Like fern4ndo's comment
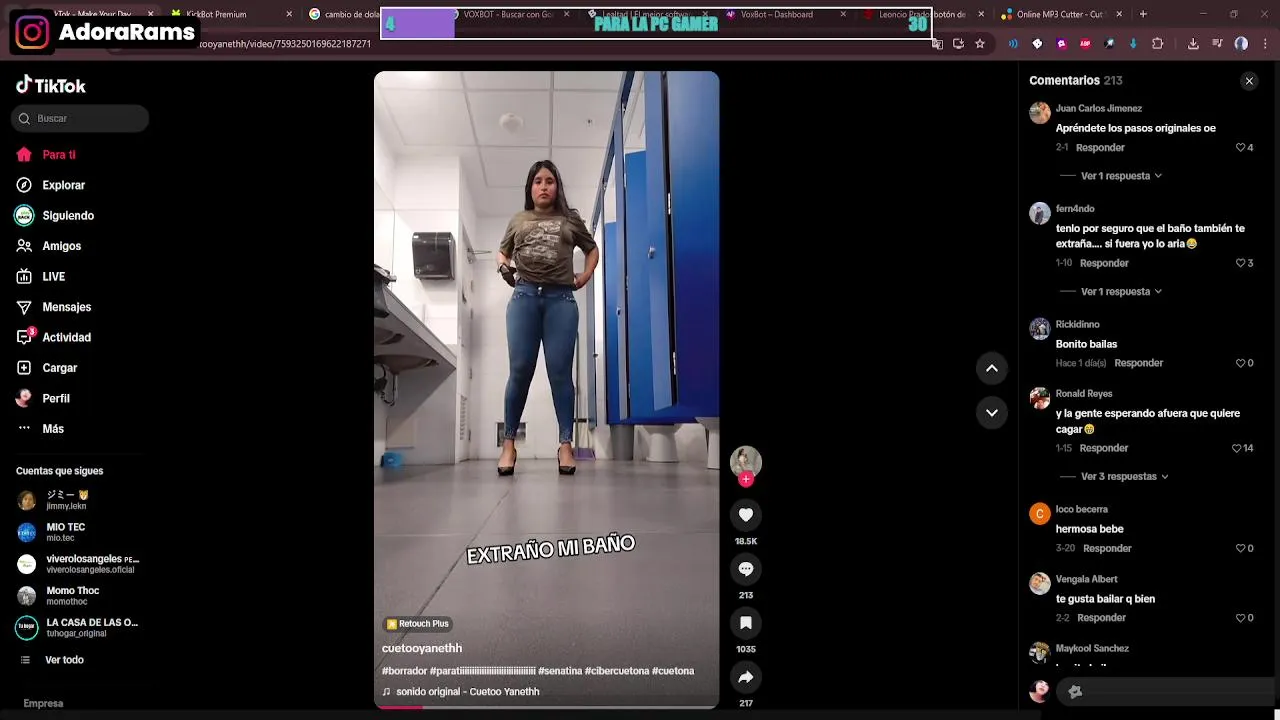The height and width of the screenshot is (720, 1280). click(x=1241, y=263)
